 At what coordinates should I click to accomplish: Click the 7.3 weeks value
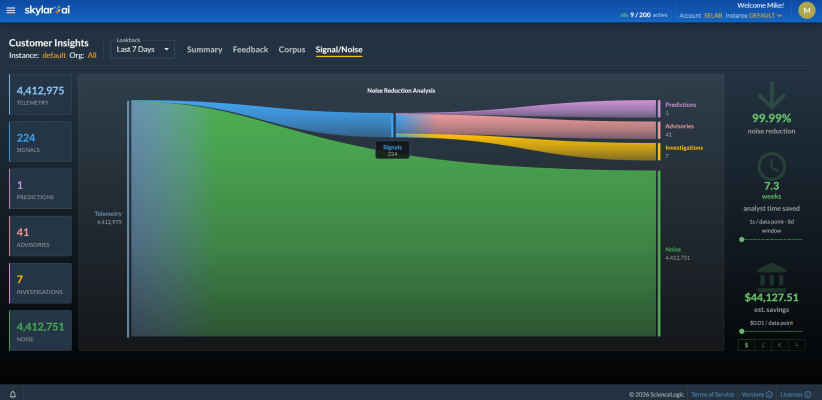(771, 186)
